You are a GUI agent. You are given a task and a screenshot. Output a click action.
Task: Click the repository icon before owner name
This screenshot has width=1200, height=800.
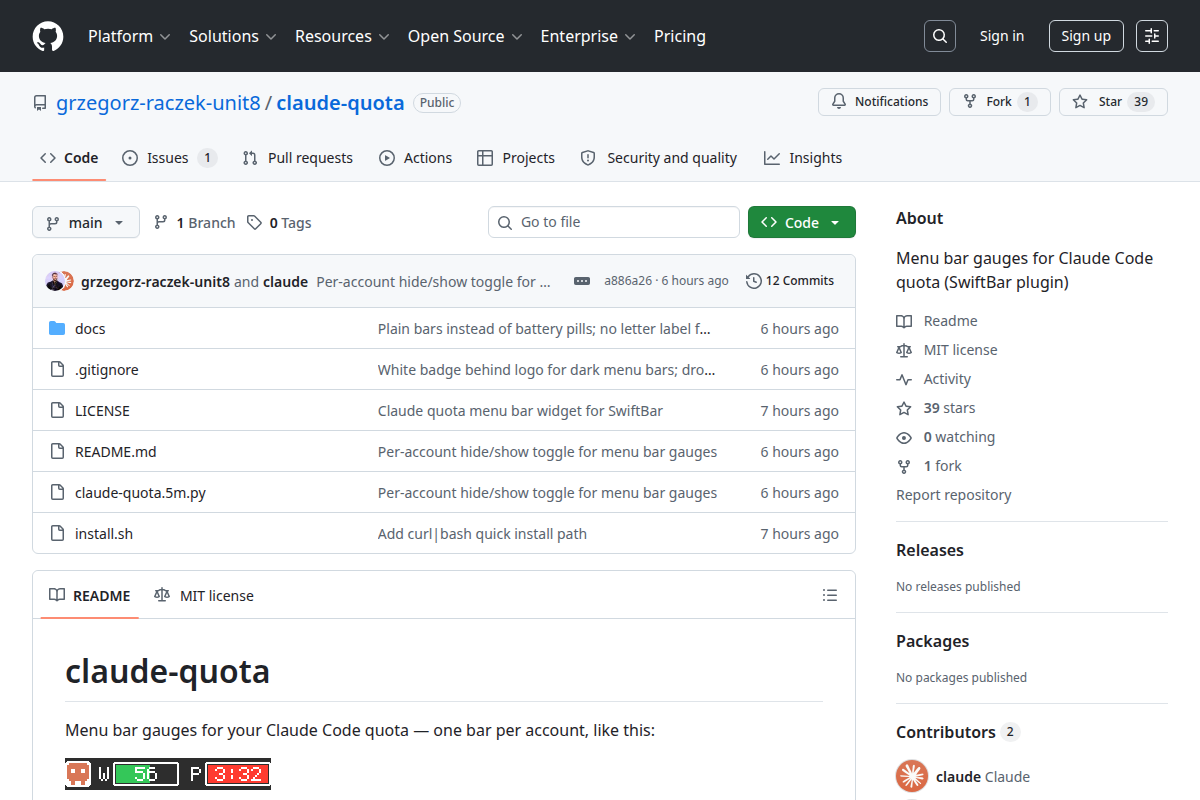tap(40, 103)
